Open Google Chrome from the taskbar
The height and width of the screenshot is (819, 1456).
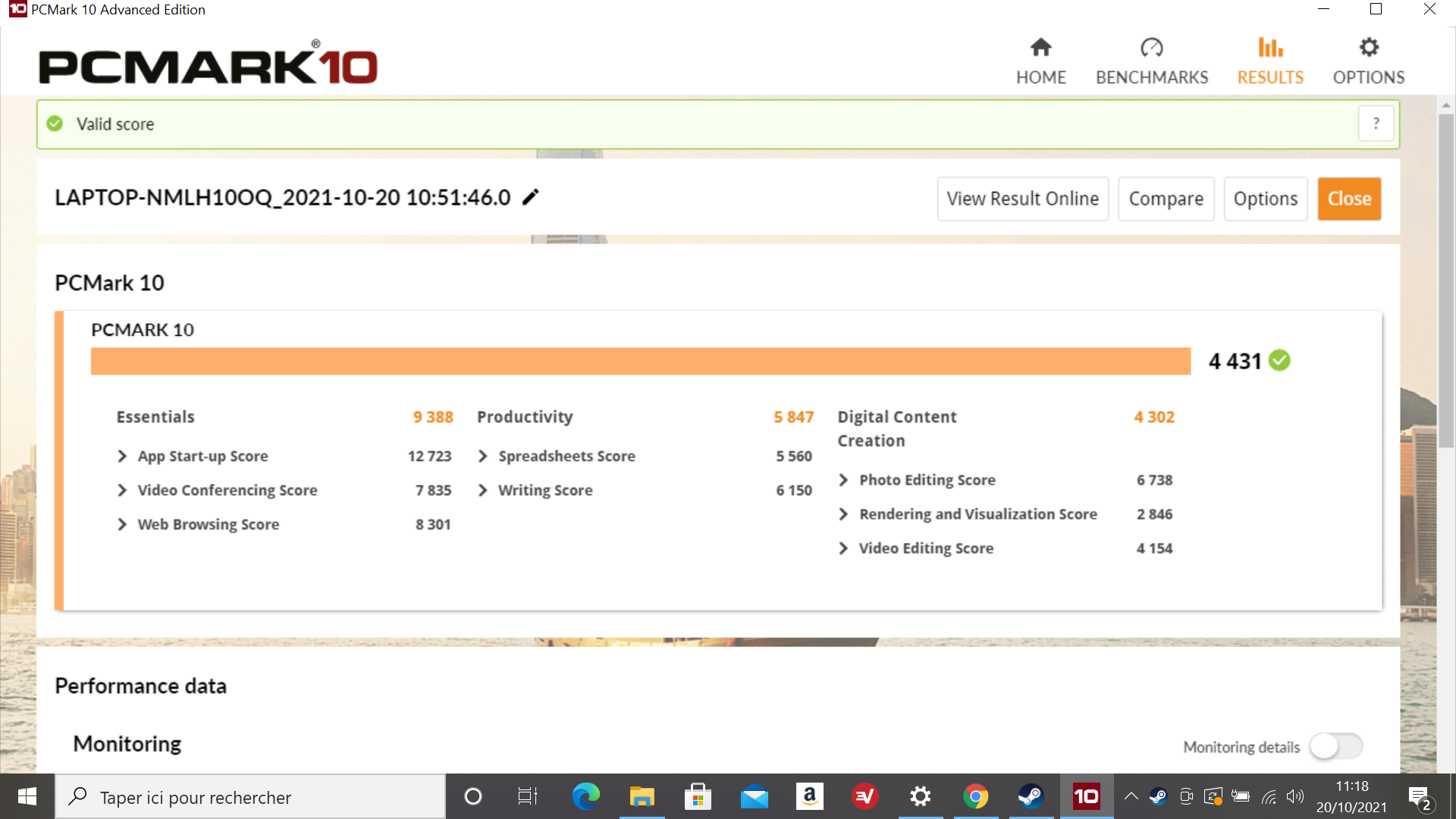click(975, 797)
